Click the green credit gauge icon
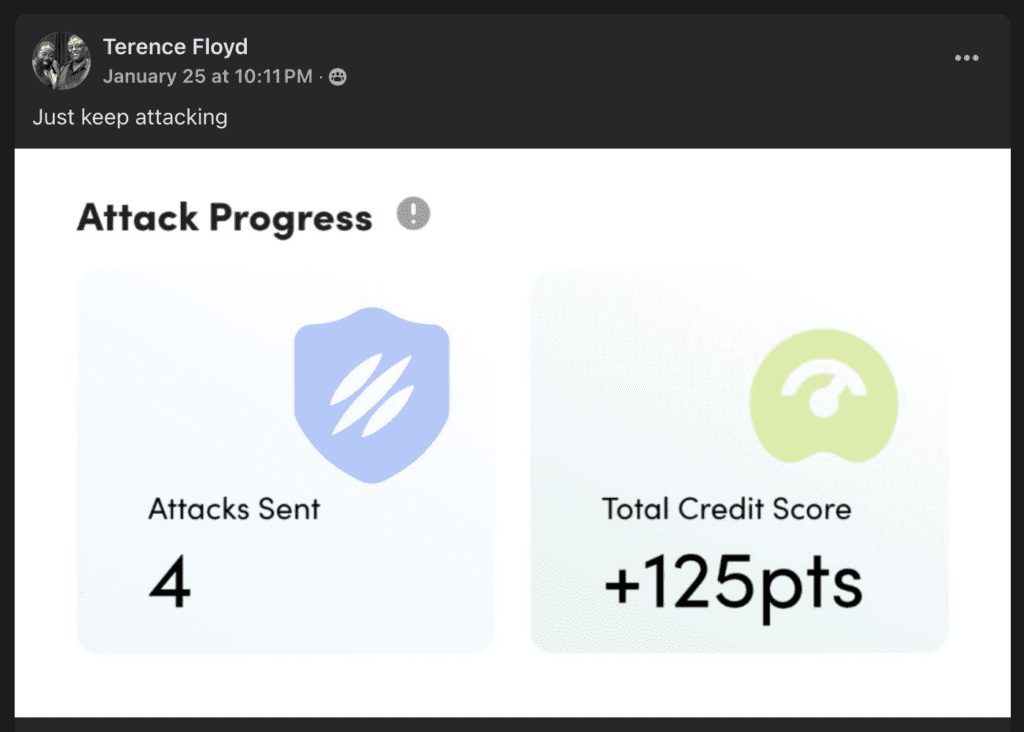 [x=823, y=396]
